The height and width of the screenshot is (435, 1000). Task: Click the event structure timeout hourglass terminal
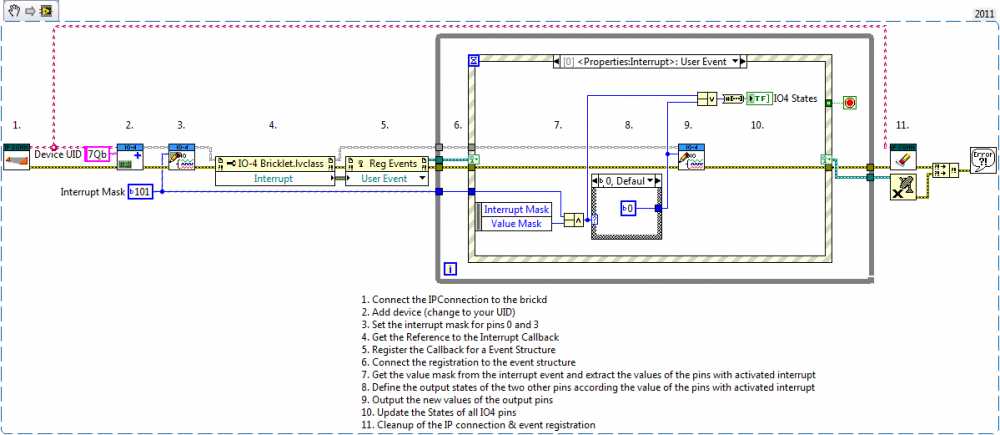coord(475,60)
